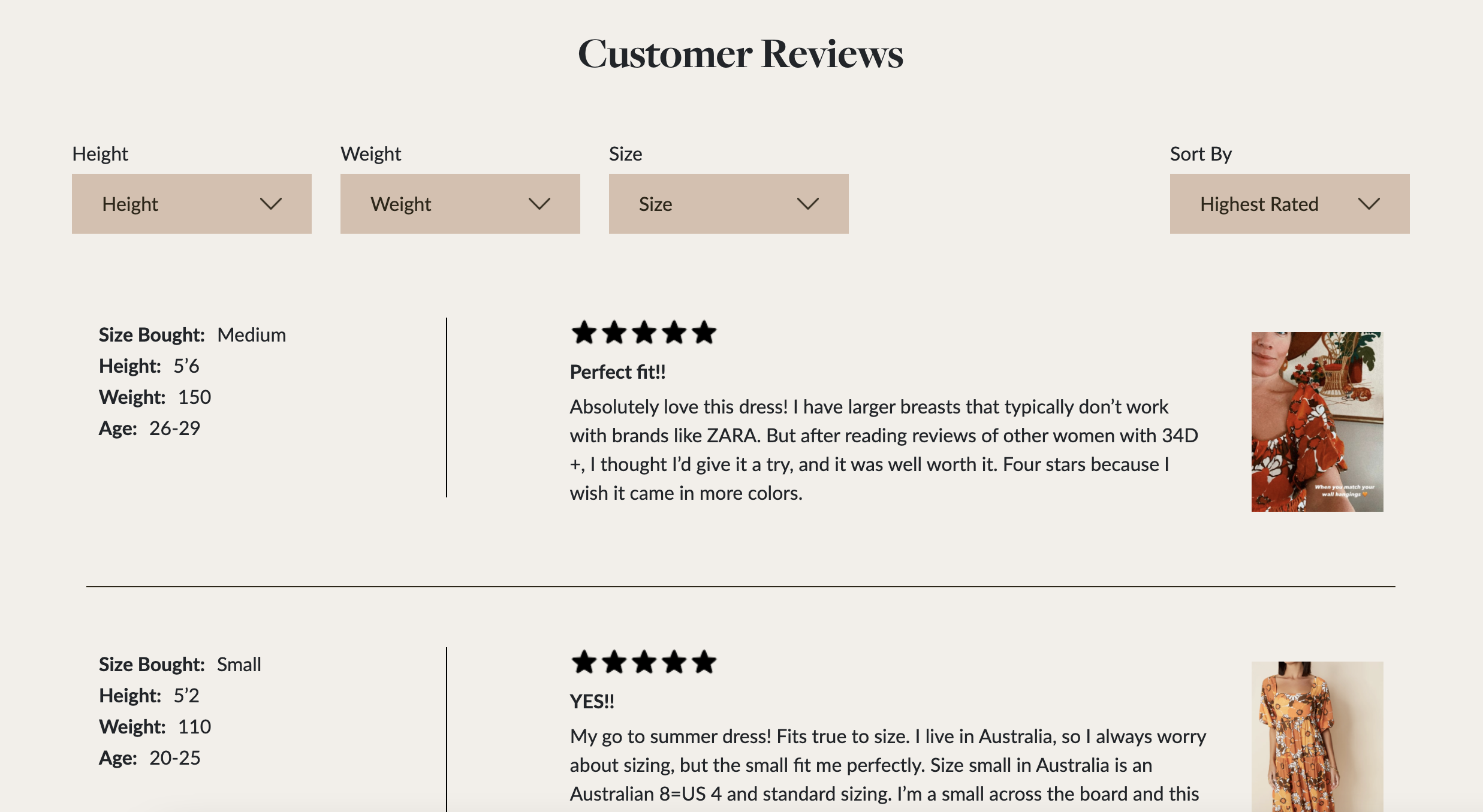The image size is (1483, 812).
Task: Click first star of YES!! review
Action: (584, 662)
